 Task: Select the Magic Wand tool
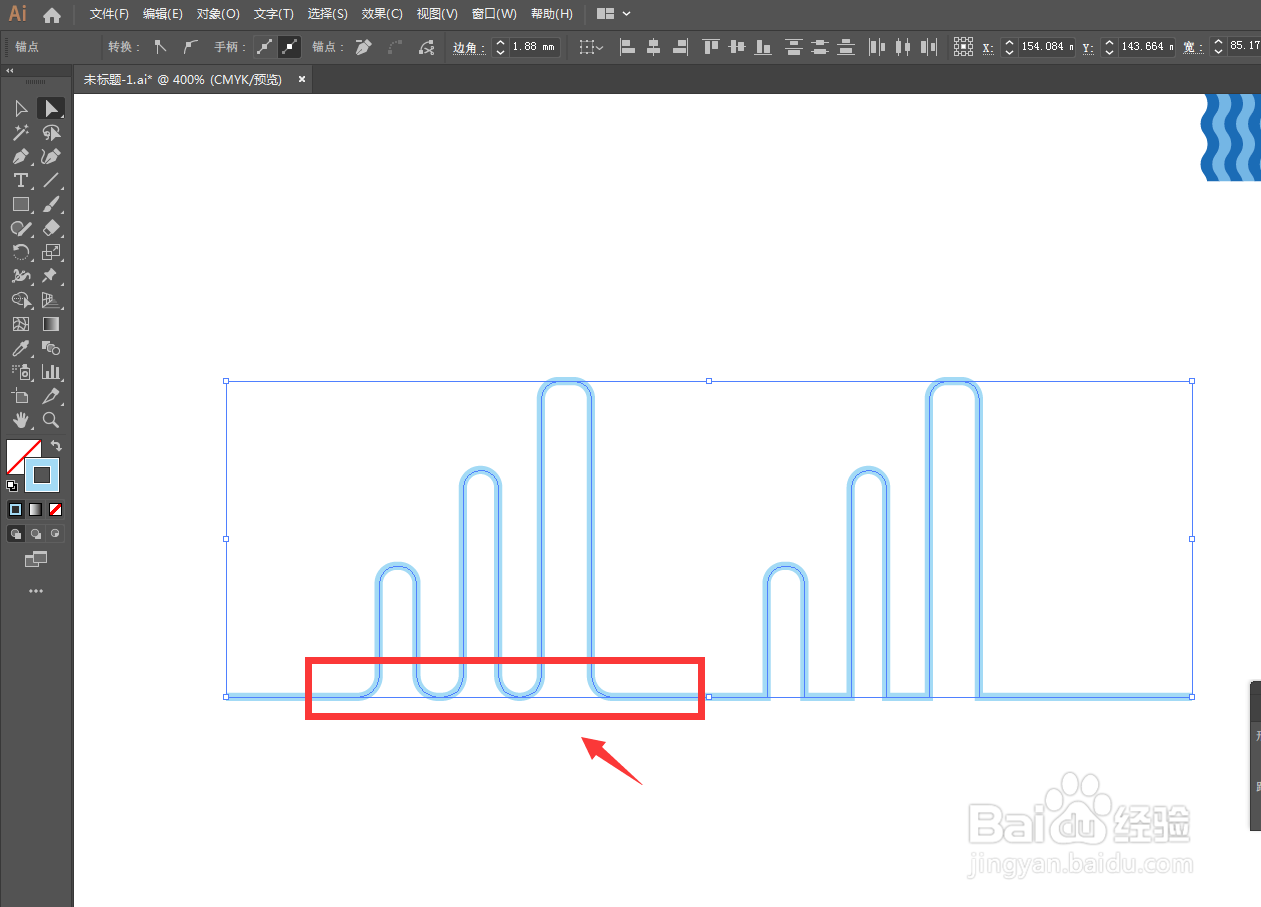(x=21, y=132)
